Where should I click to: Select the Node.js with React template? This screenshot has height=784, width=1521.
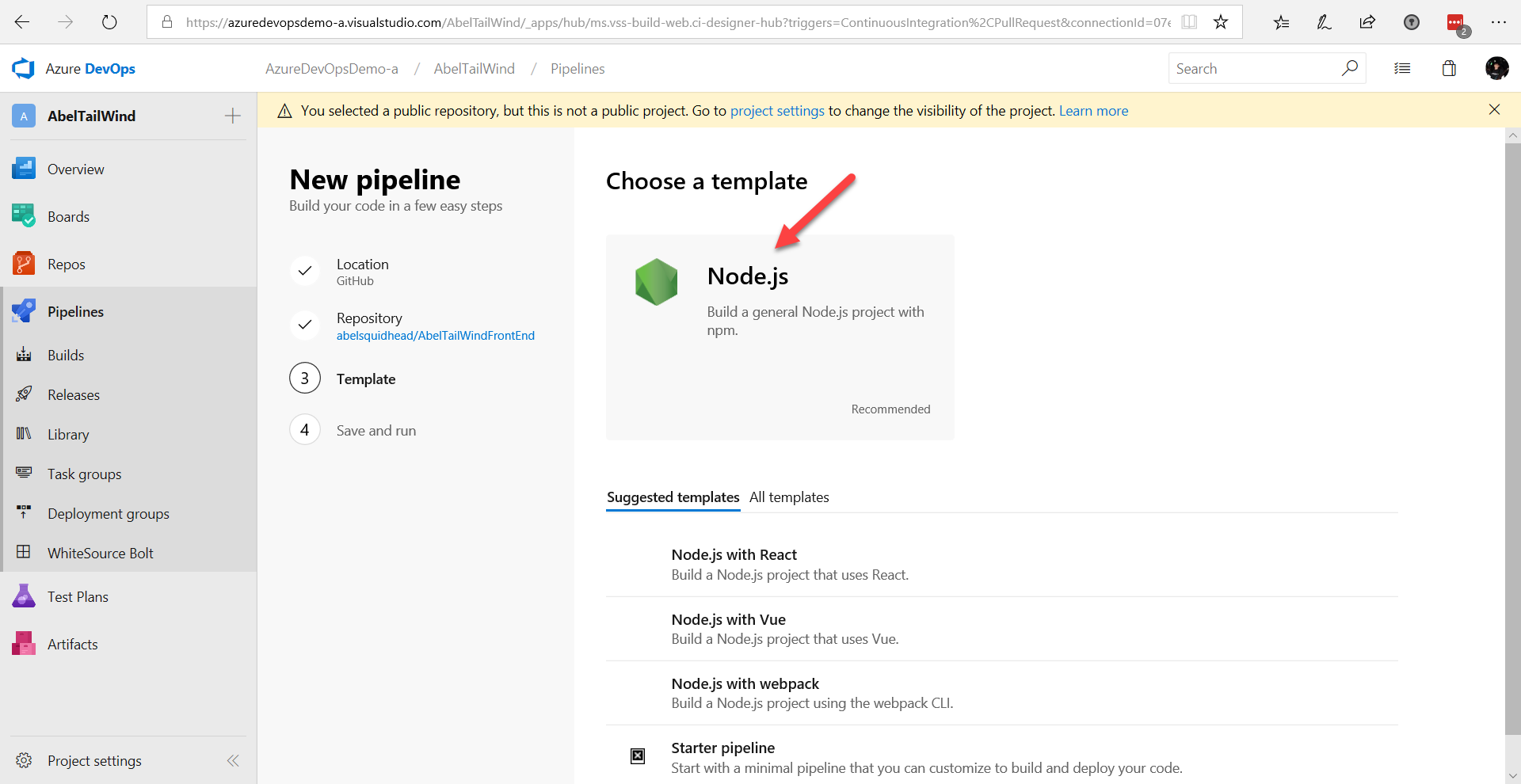coord(1002,565)
